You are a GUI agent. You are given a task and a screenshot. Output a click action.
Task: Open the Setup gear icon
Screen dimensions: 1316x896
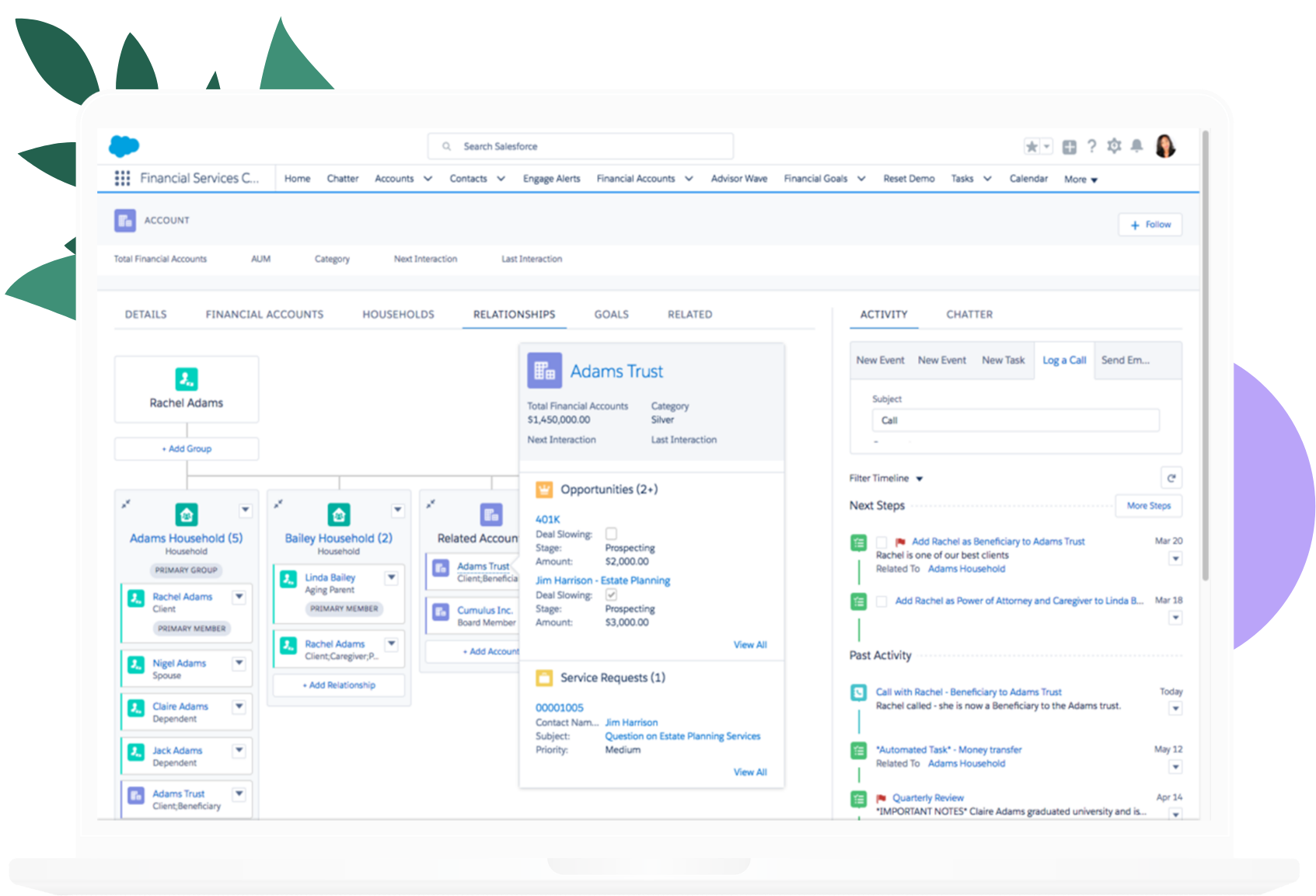point(1114,146)
